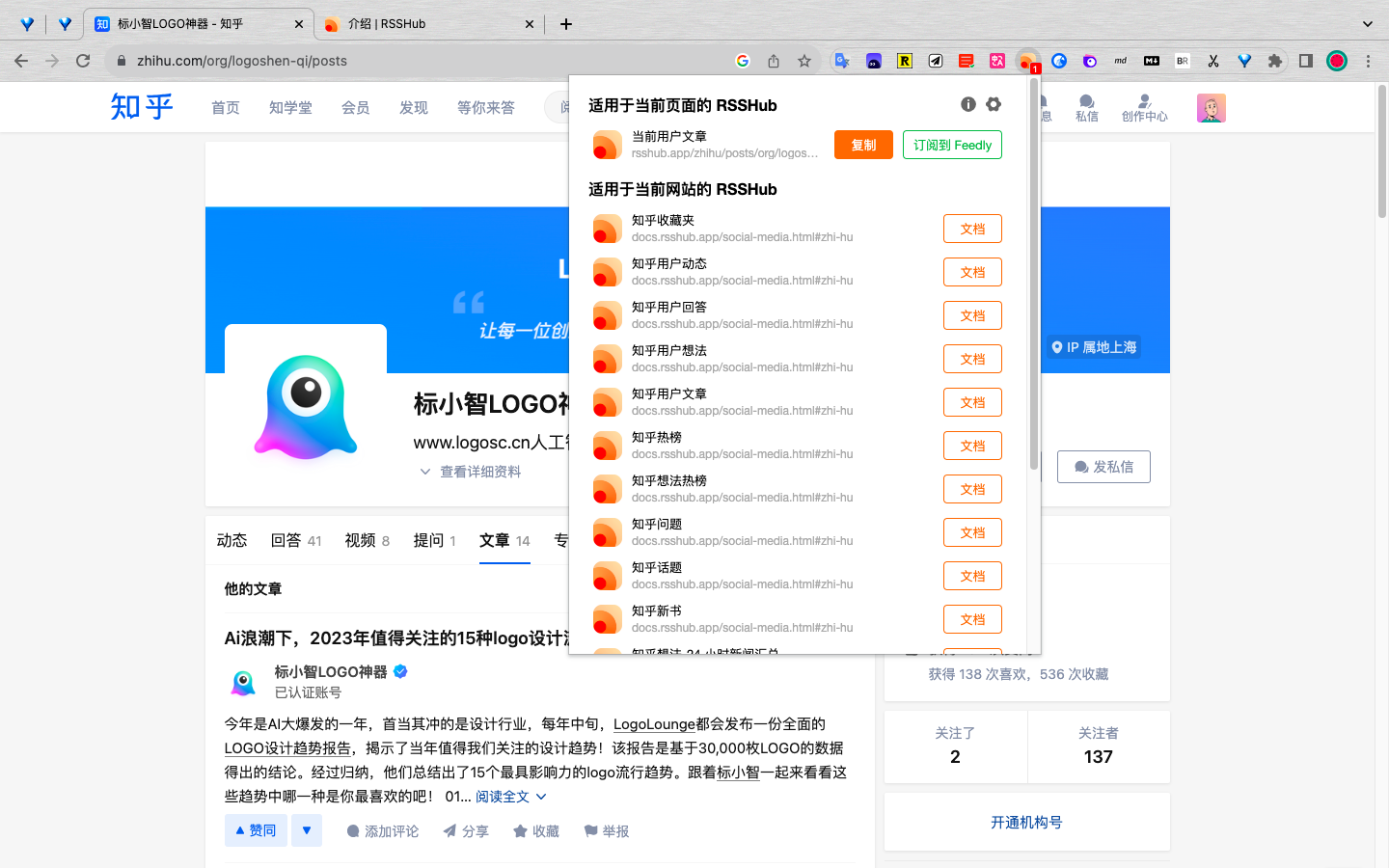The width and height of the screenshot is (1389, 868).
Task: Open 会员 in Zhihu navigation
Action: (356, 107)
